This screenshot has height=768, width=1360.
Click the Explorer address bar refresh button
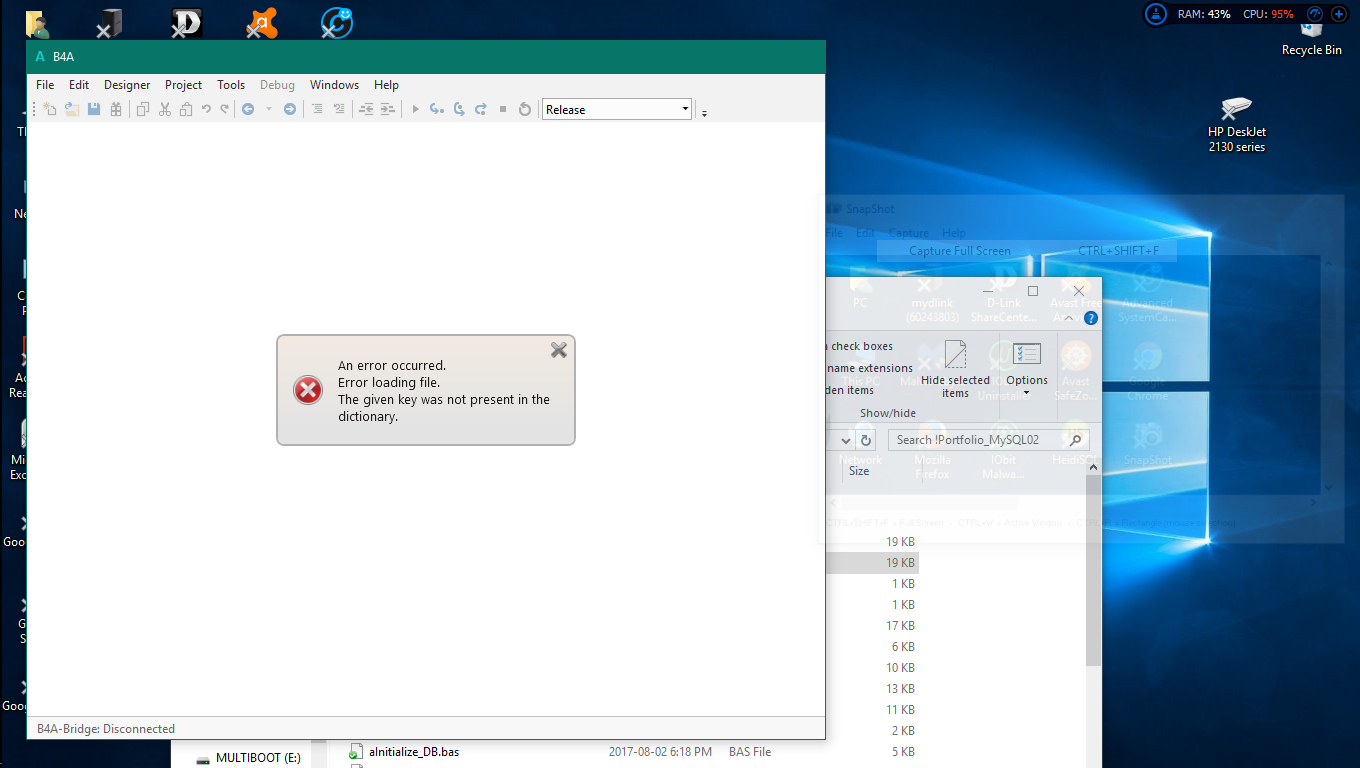click(866, 440)
